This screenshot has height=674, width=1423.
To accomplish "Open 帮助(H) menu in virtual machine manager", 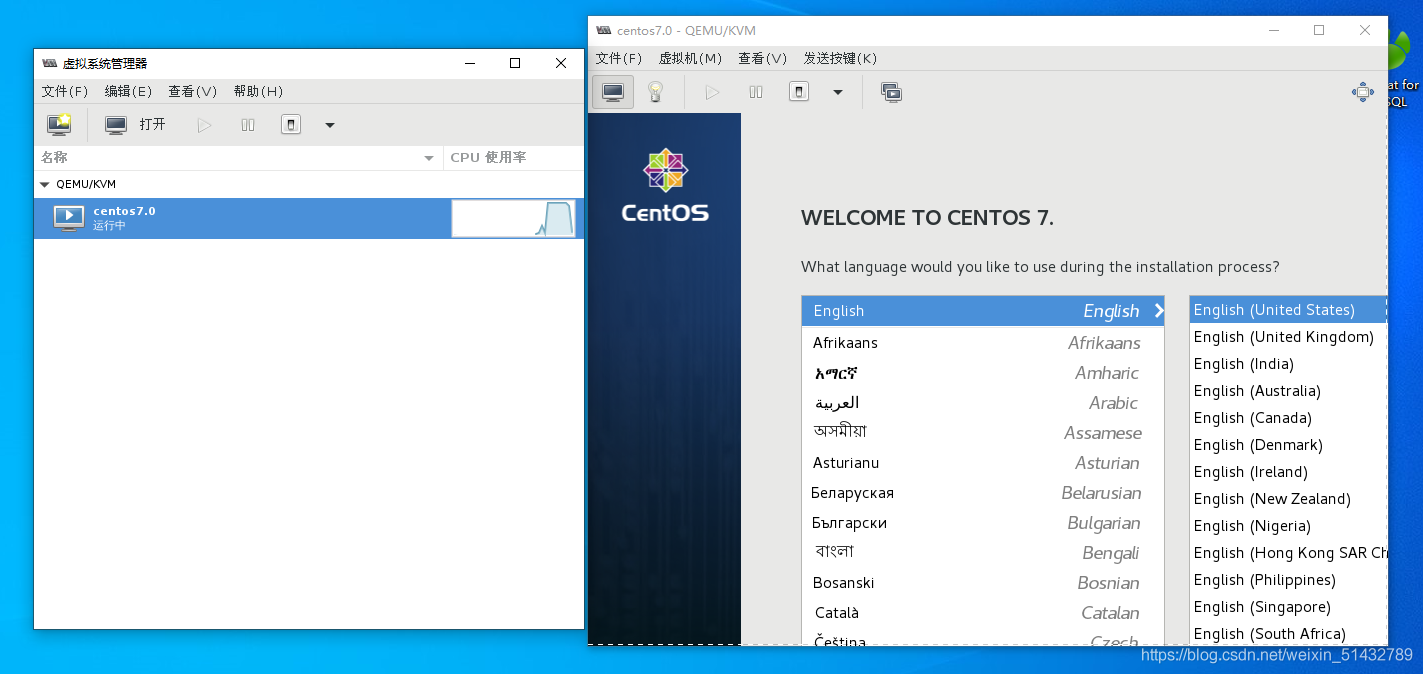I will [258, 91].
